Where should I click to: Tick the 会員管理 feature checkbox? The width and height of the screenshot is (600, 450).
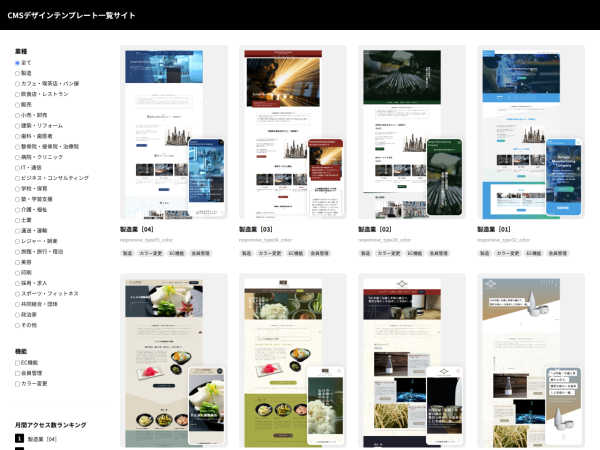point(17,373)
